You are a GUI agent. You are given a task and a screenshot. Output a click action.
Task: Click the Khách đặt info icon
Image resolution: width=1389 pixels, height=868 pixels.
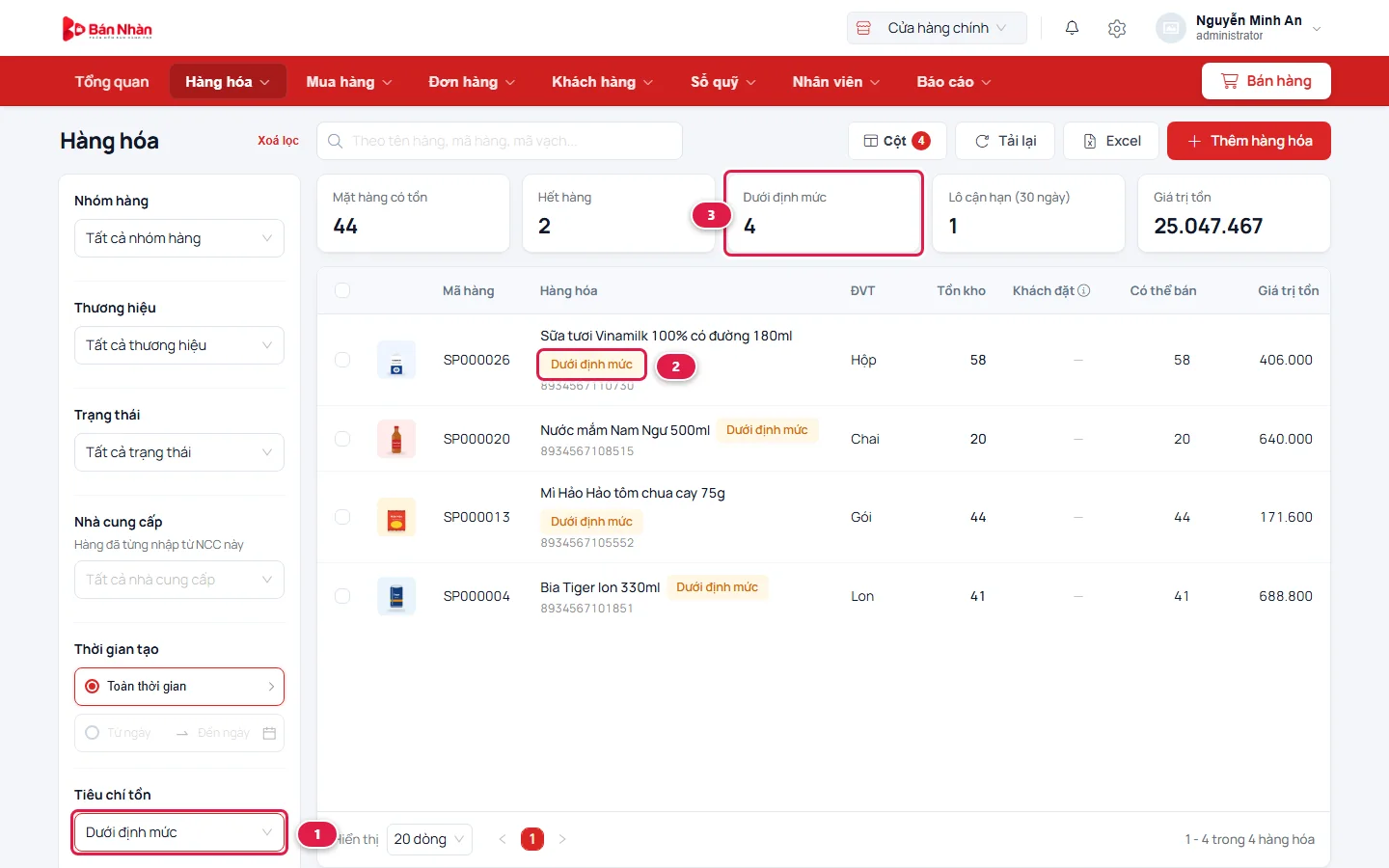click(1084, 290)
